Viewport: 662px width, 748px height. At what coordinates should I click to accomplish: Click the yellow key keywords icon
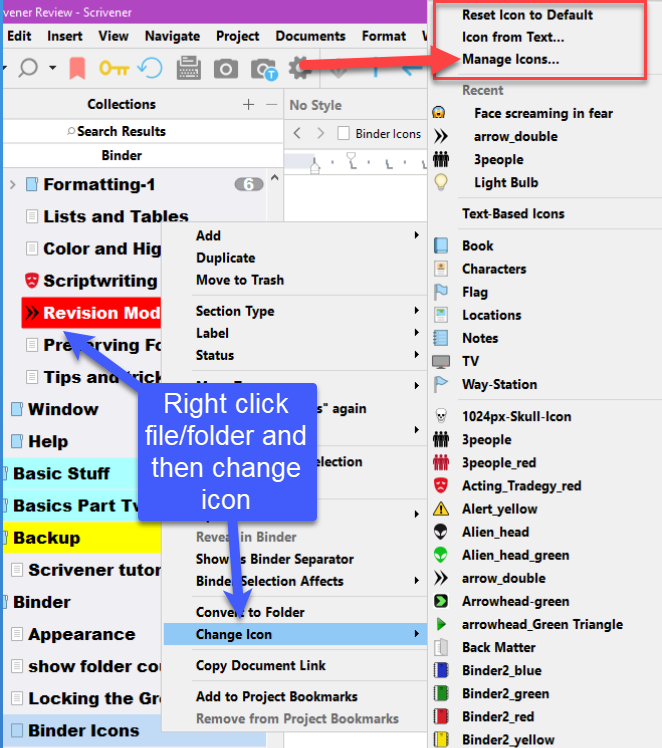(x=114, y=68)
